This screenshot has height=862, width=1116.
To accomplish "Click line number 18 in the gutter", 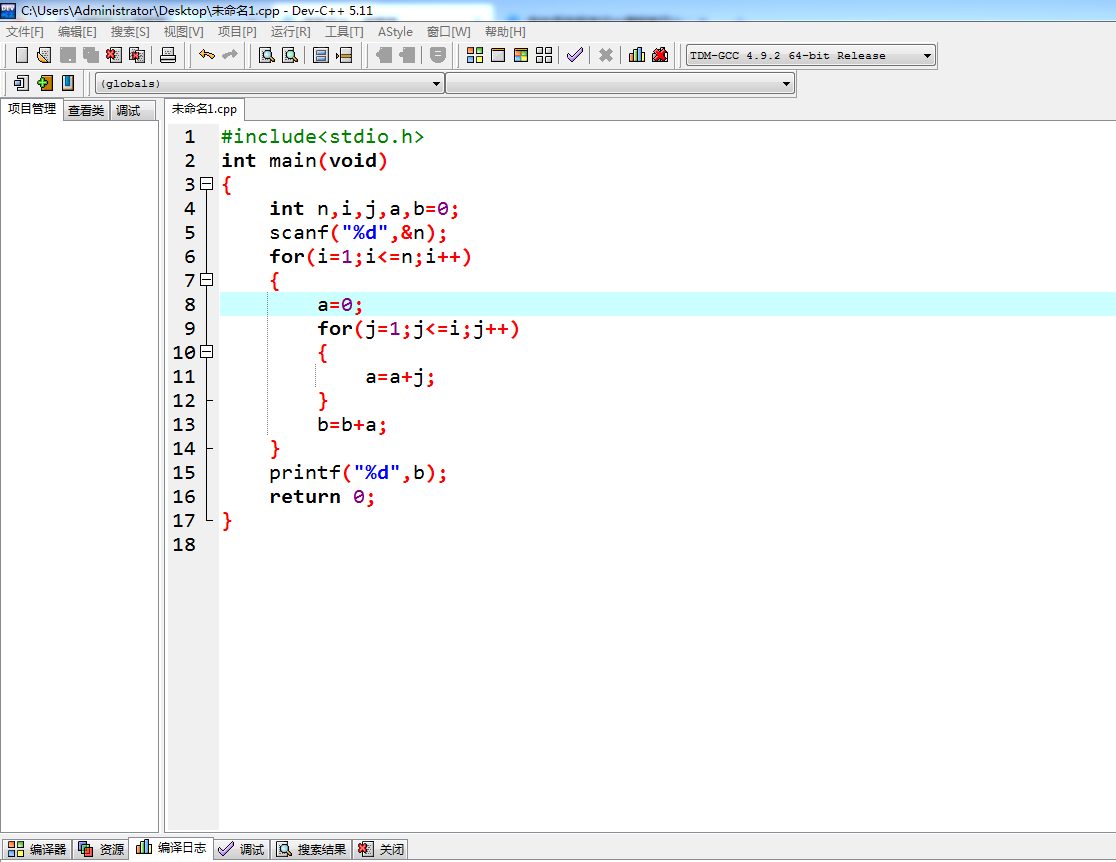I will pyautogui.click(x=184, y=545).
